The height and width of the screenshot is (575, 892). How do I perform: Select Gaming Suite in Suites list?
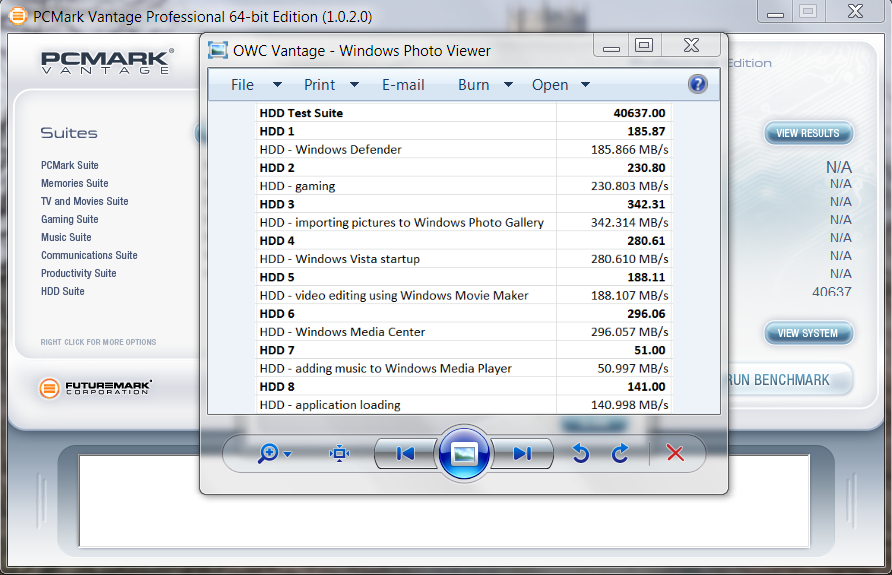69,219
